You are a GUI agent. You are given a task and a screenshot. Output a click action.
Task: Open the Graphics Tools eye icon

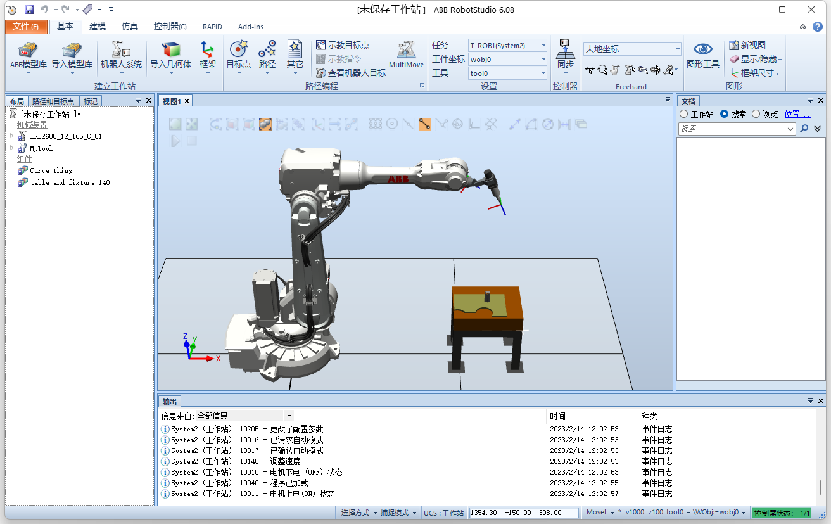click(703, 56)
